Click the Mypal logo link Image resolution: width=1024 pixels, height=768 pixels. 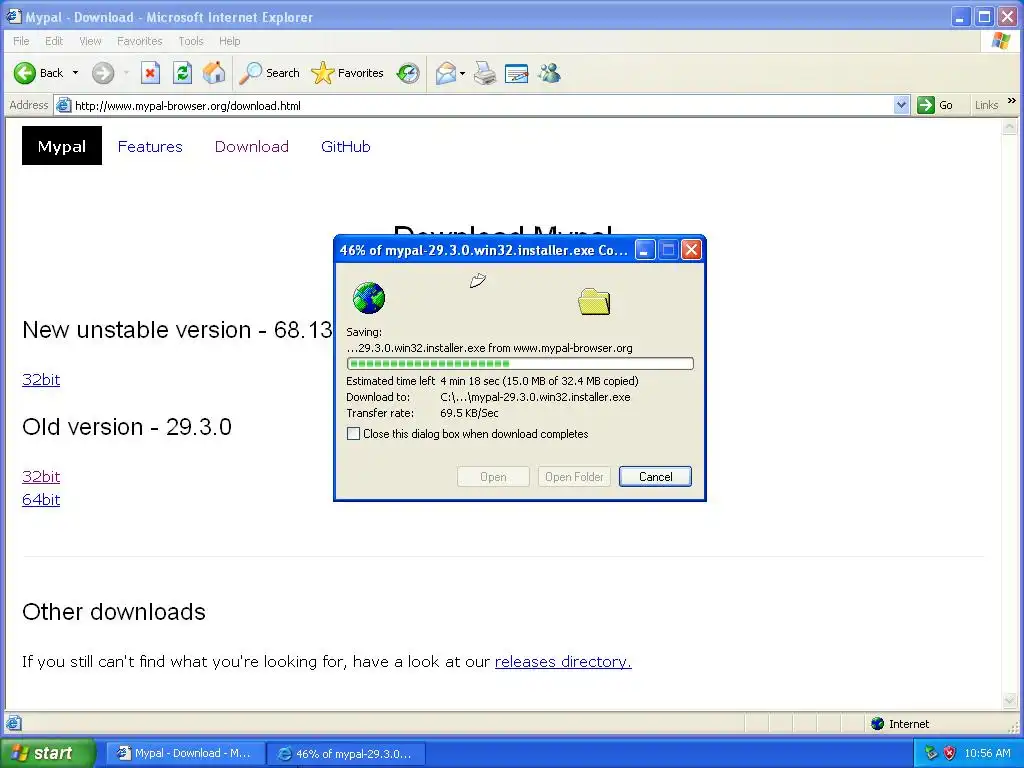click(62, 146)
